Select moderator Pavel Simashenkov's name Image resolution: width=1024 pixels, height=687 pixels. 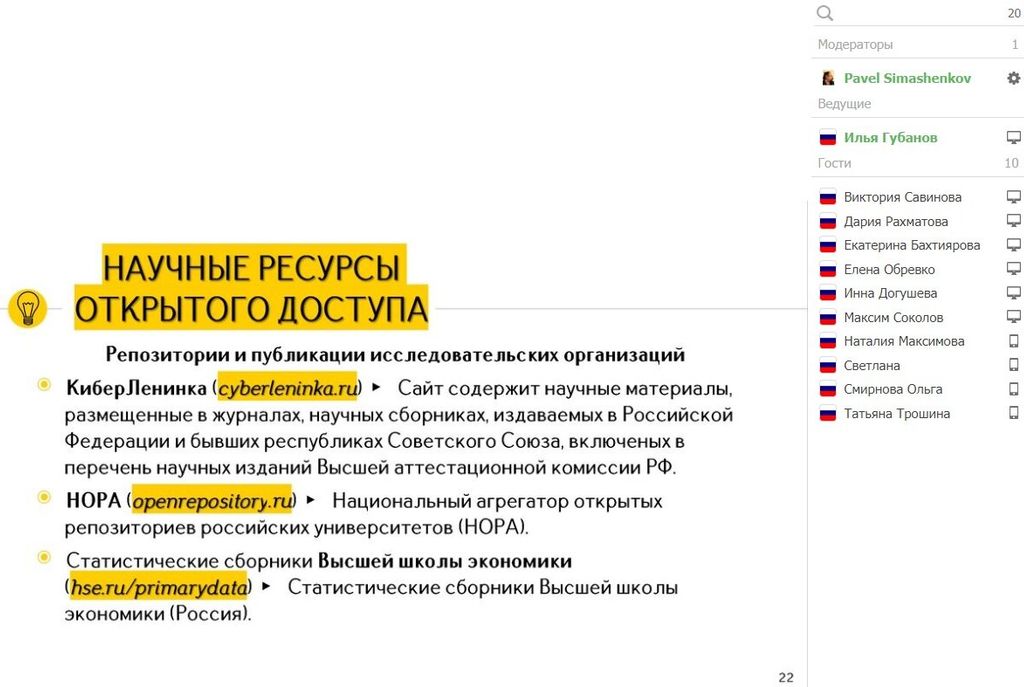[x=907, y=78]
